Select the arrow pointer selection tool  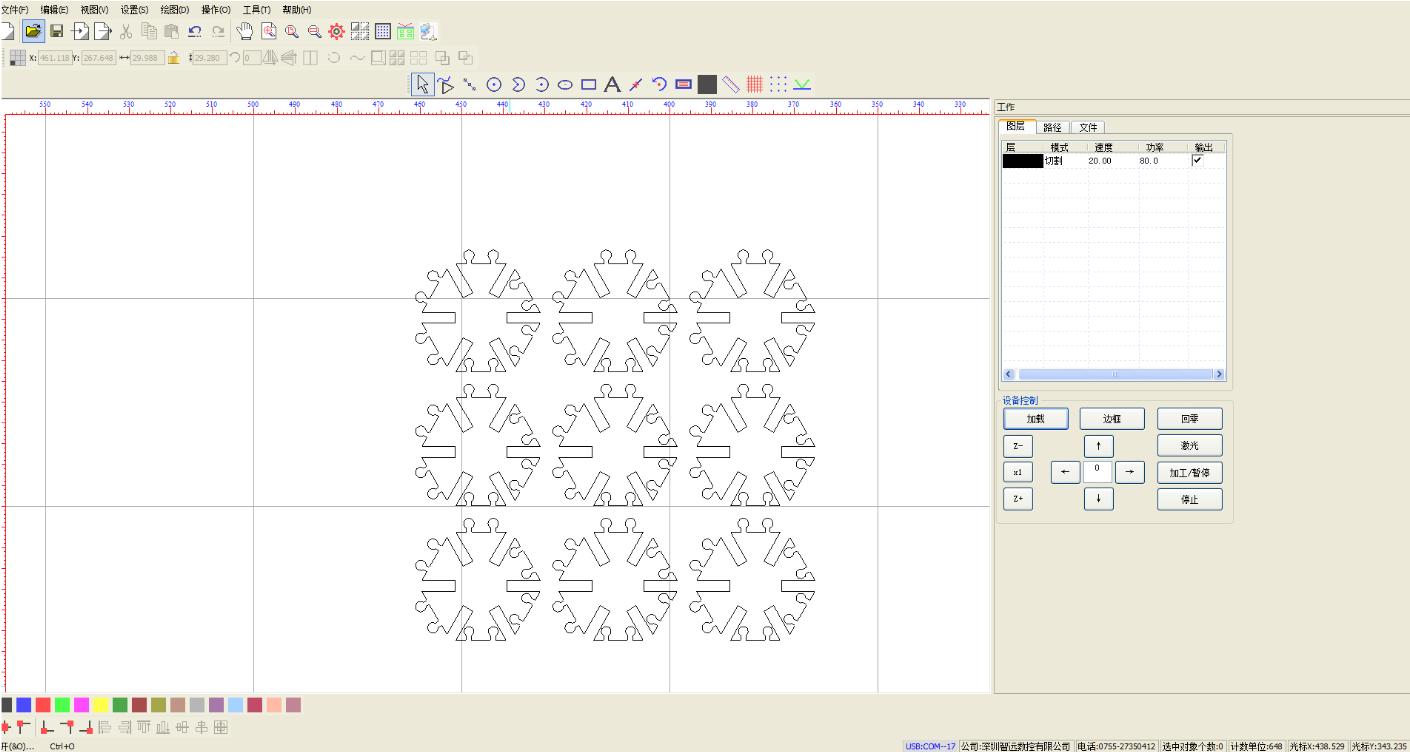coord(422,85)
